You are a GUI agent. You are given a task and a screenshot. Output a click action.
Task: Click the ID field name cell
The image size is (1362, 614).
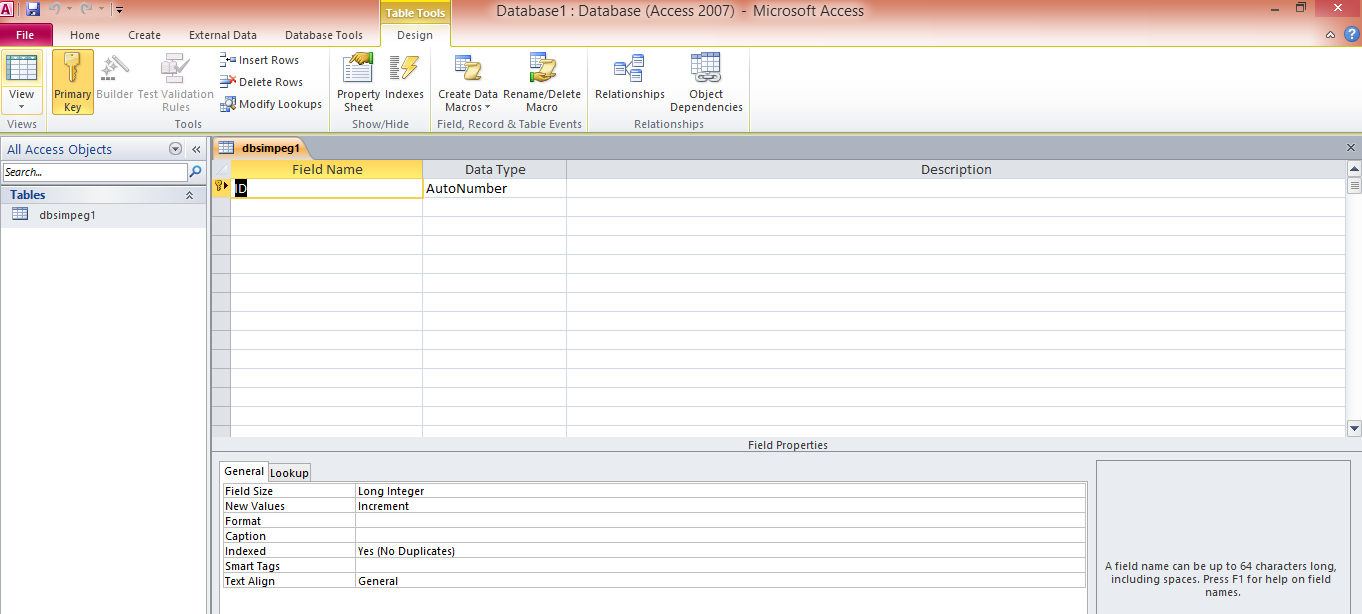click(x=327, y=188)
